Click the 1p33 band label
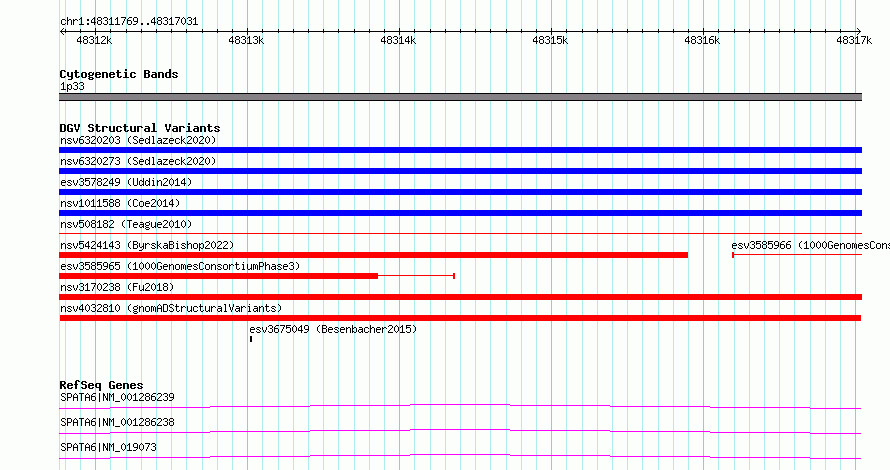This screenshot has height=470, width=890. 72,87
